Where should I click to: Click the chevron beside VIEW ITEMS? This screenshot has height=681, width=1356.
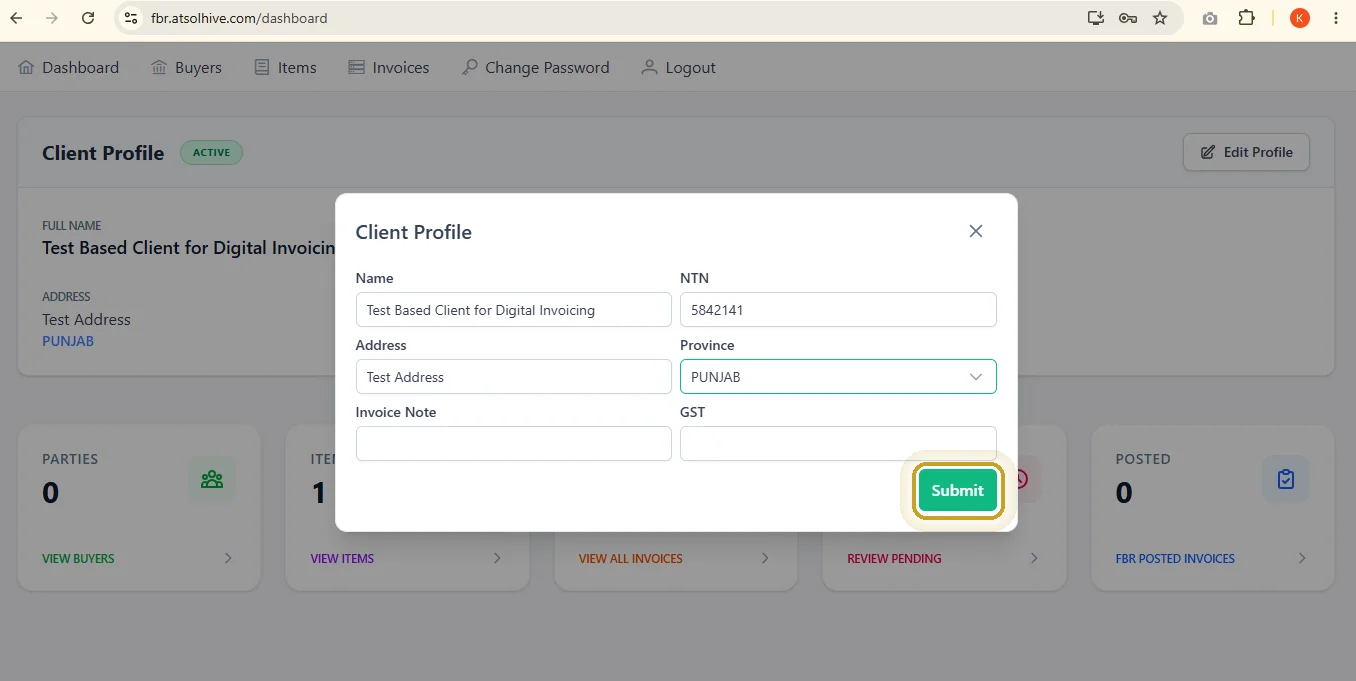click(x=497, y=558)
